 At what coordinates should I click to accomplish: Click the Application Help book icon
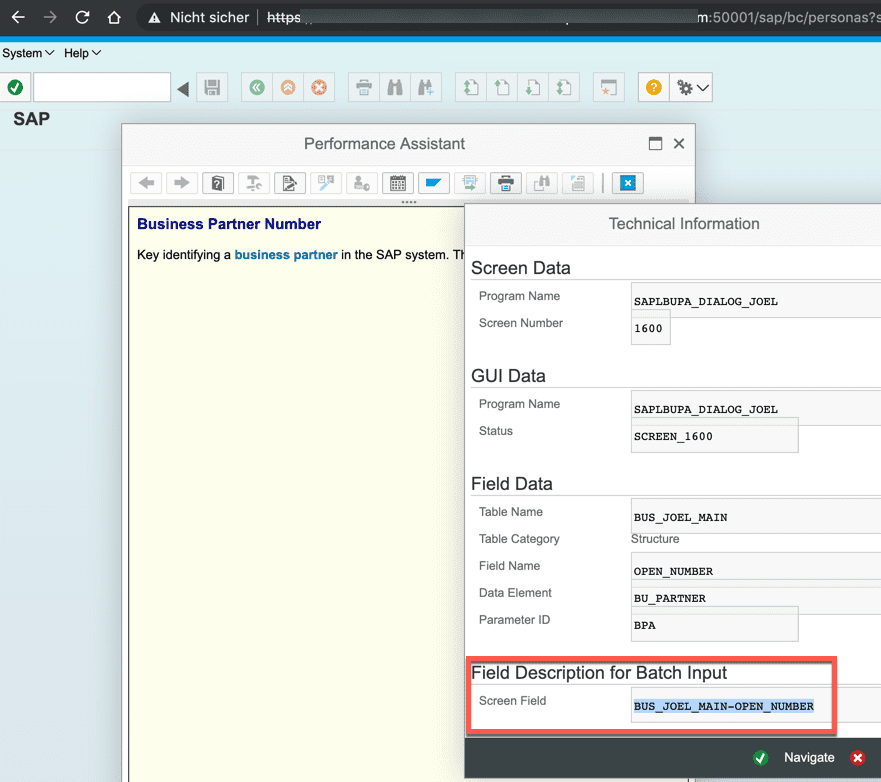(217, 183)
